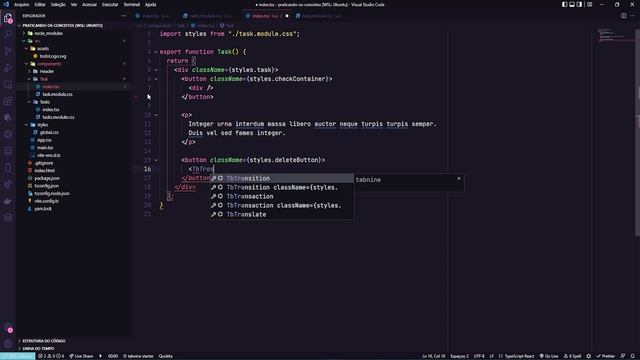Click UTF-8 encoding in status bar
The height and width of the screenshot is (360, 640).
(479, 356)
